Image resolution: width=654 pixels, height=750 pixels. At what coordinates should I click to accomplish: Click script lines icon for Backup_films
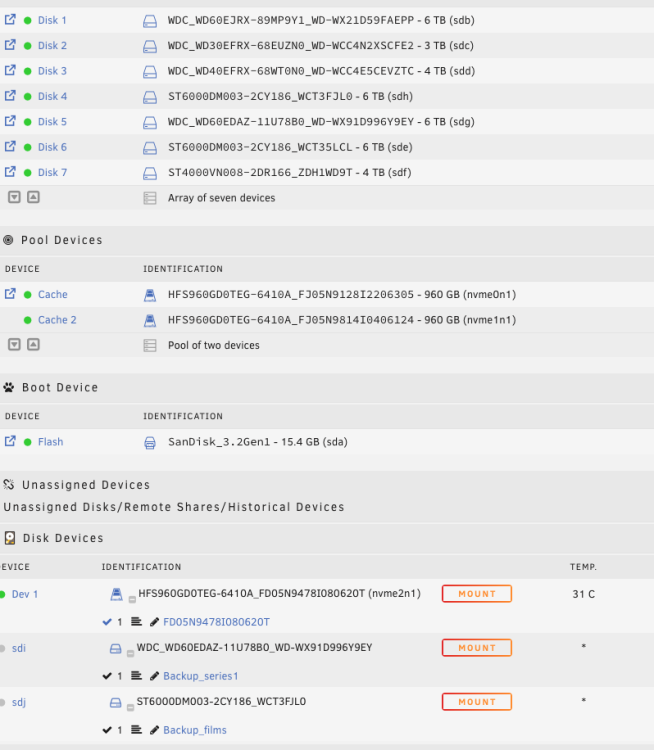136,729
